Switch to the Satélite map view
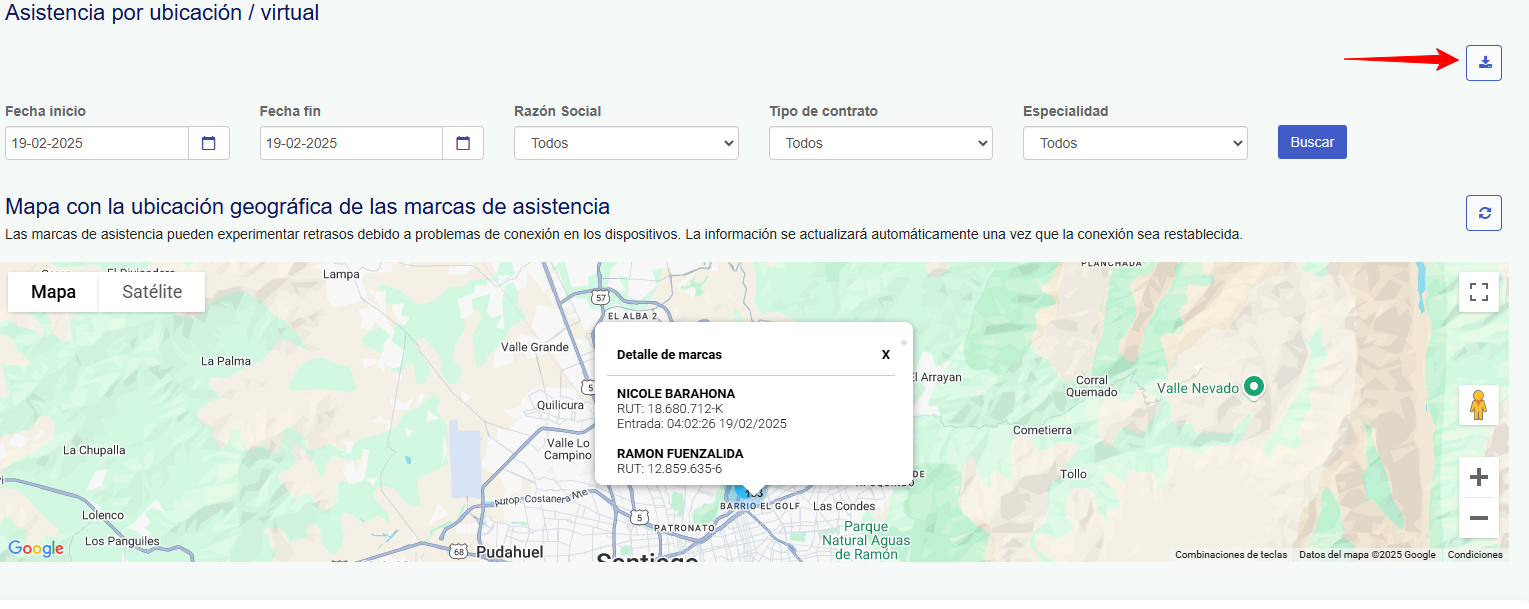1529x609 pixels. (x=152, y=292)
